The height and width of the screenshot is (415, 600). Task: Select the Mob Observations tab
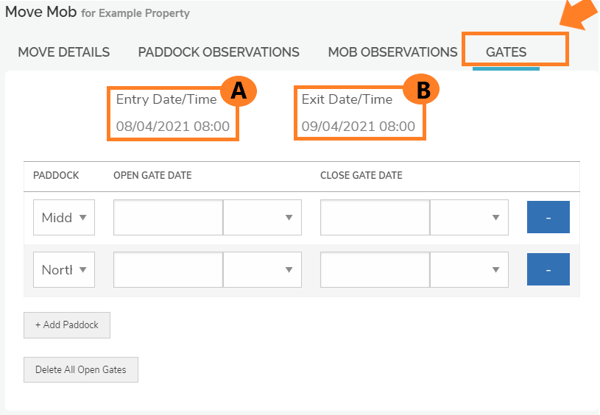392,52
